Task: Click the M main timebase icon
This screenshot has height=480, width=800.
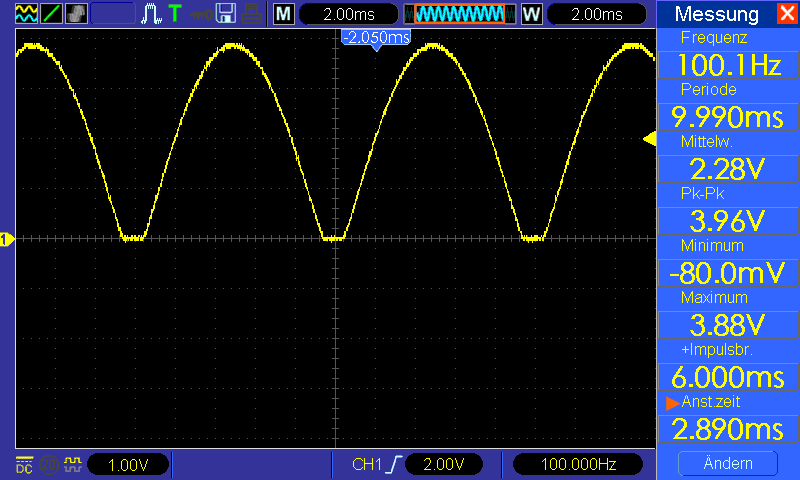Action: [283, 14]
